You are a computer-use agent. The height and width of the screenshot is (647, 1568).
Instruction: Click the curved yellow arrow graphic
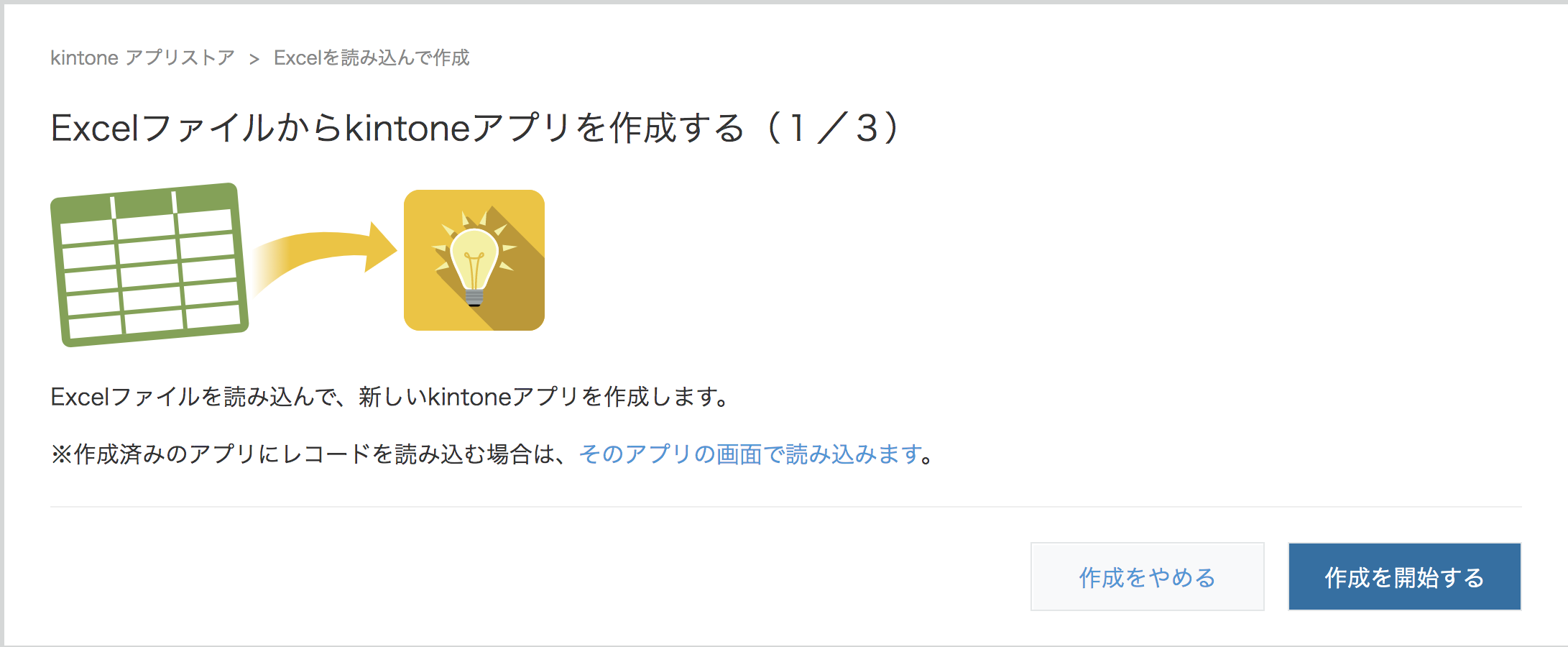[325, 257]
